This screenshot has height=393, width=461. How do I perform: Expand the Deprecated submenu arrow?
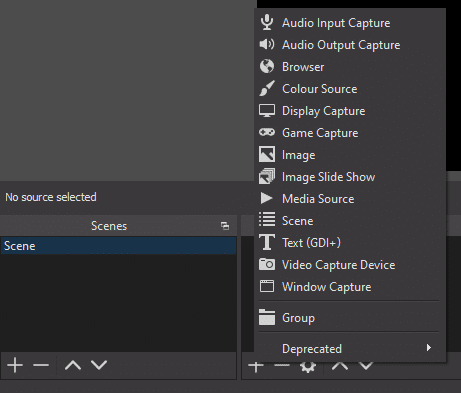429,348
